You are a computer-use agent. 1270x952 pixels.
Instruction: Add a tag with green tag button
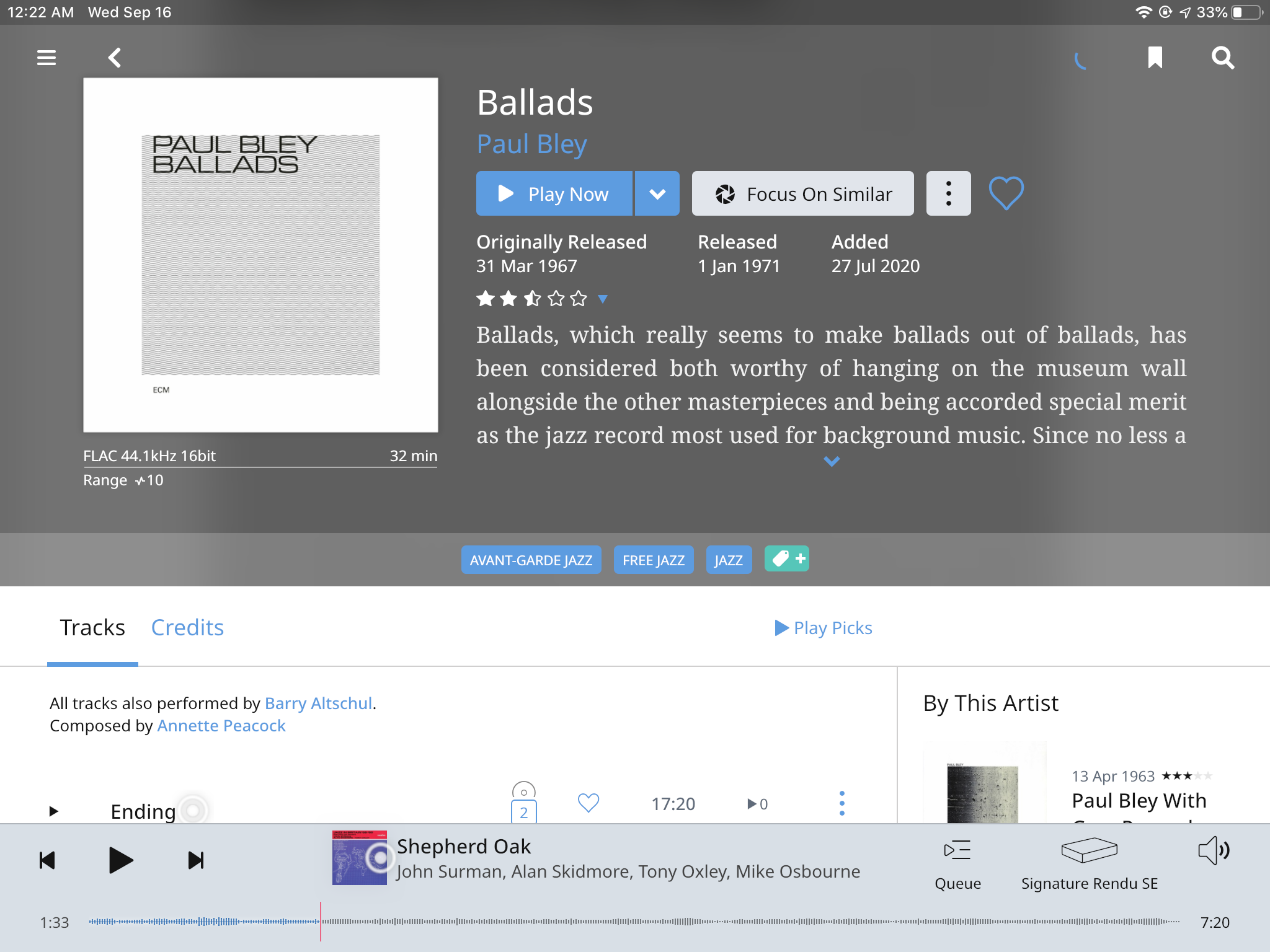(786, 558)
